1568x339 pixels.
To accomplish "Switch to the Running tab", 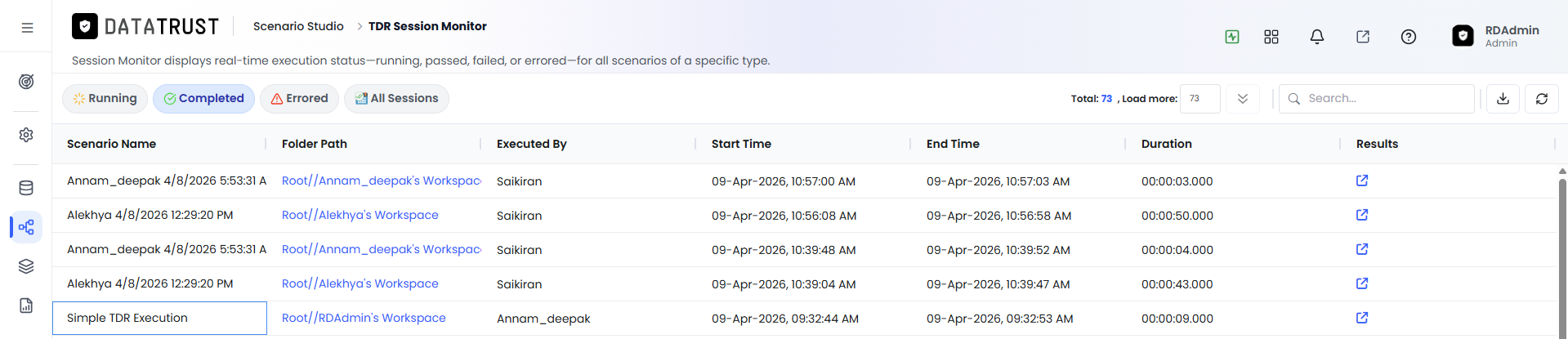I will tap(105, 99).
